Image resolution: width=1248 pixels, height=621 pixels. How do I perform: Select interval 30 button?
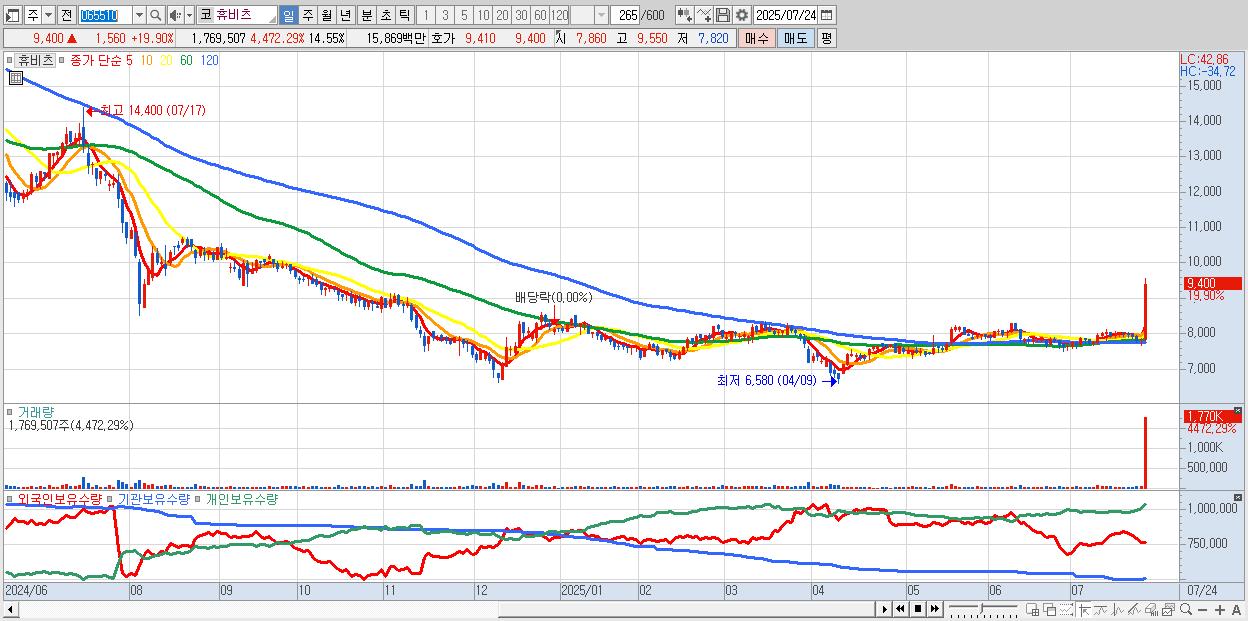click(x=520, y=15)
